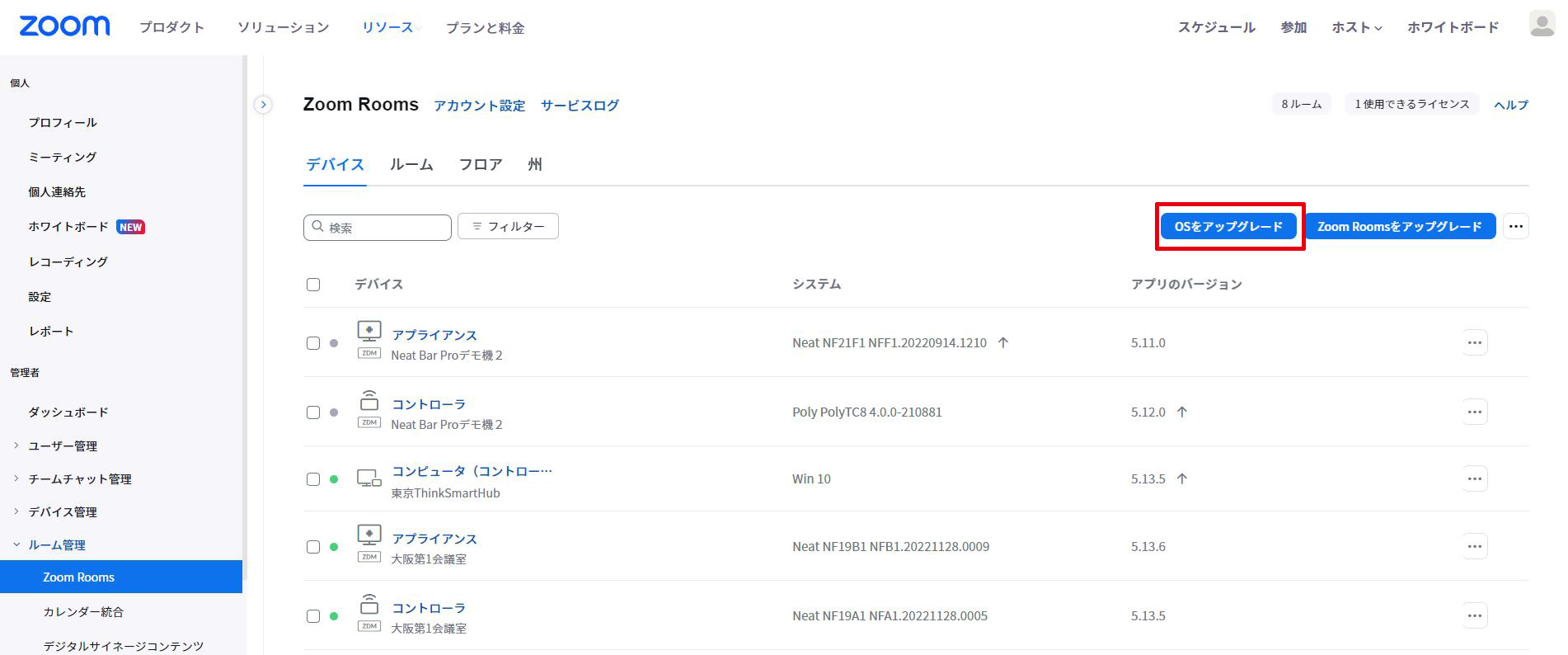Select checkbox for Neat NF19B1 appliance row
The height and width of the screenshot is (655, 1568).
pos(313,547)
